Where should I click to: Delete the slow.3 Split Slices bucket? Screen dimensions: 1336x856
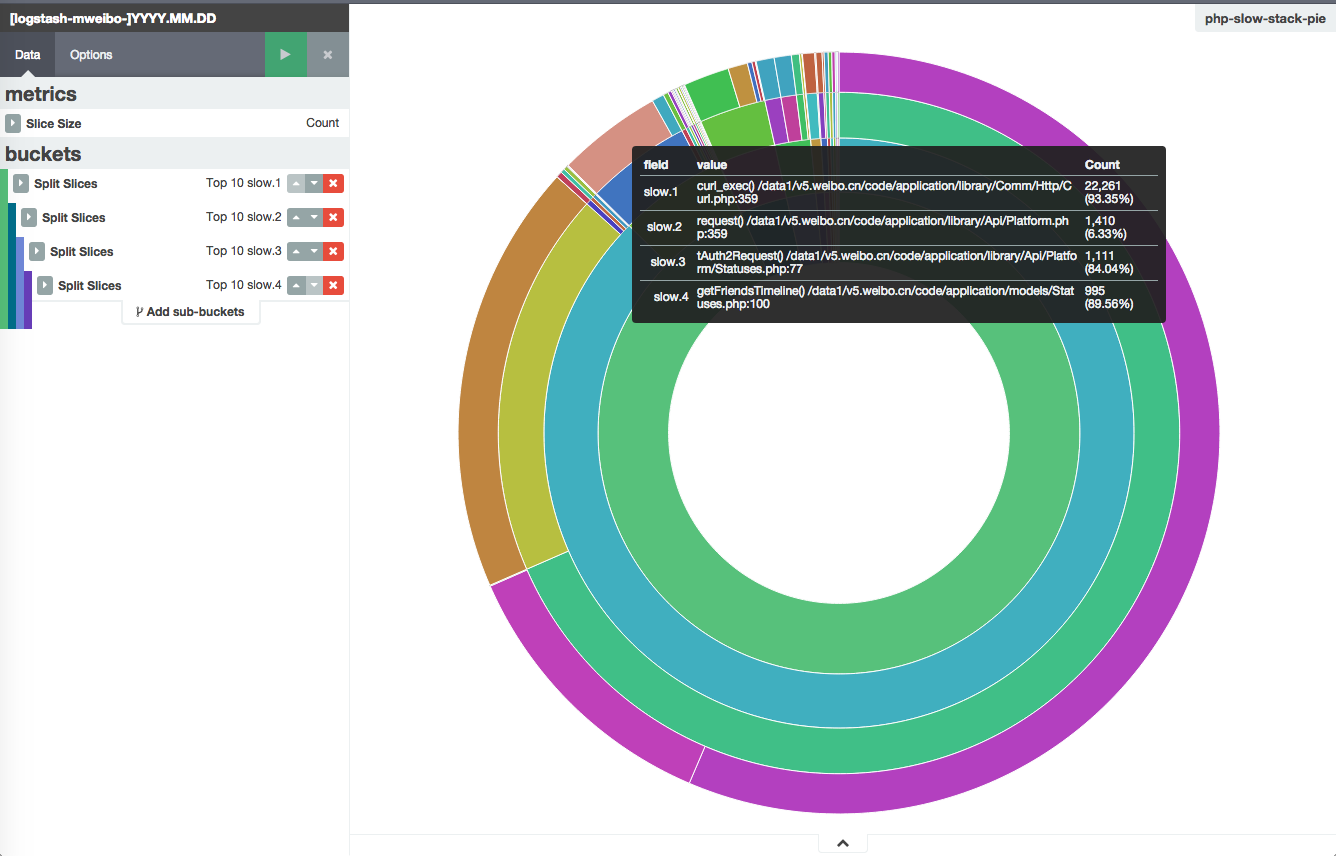[x=334, y=252]
